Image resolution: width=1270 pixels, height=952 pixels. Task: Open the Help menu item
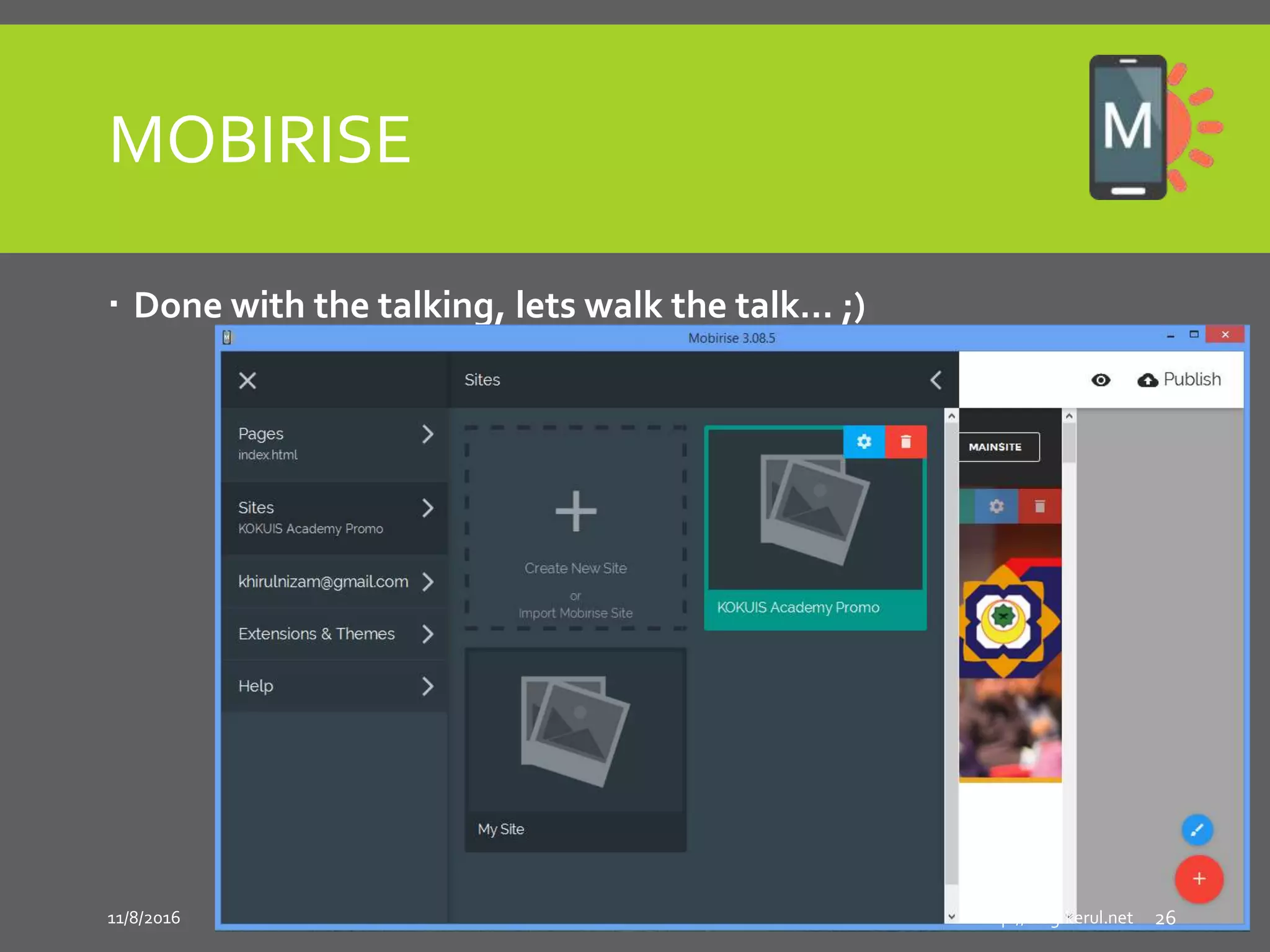coord(334,686)
